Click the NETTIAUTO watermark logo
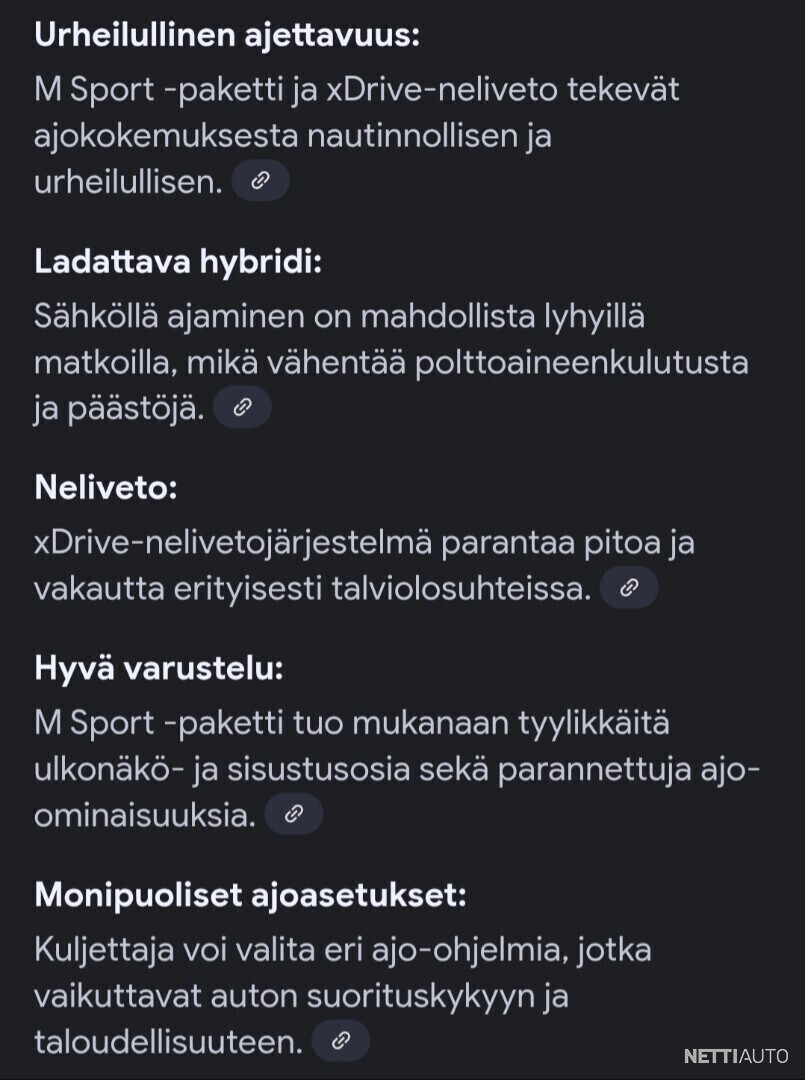Image resolution: width=805 pixels, height=1080 pixels. (x=736, y=1056)
